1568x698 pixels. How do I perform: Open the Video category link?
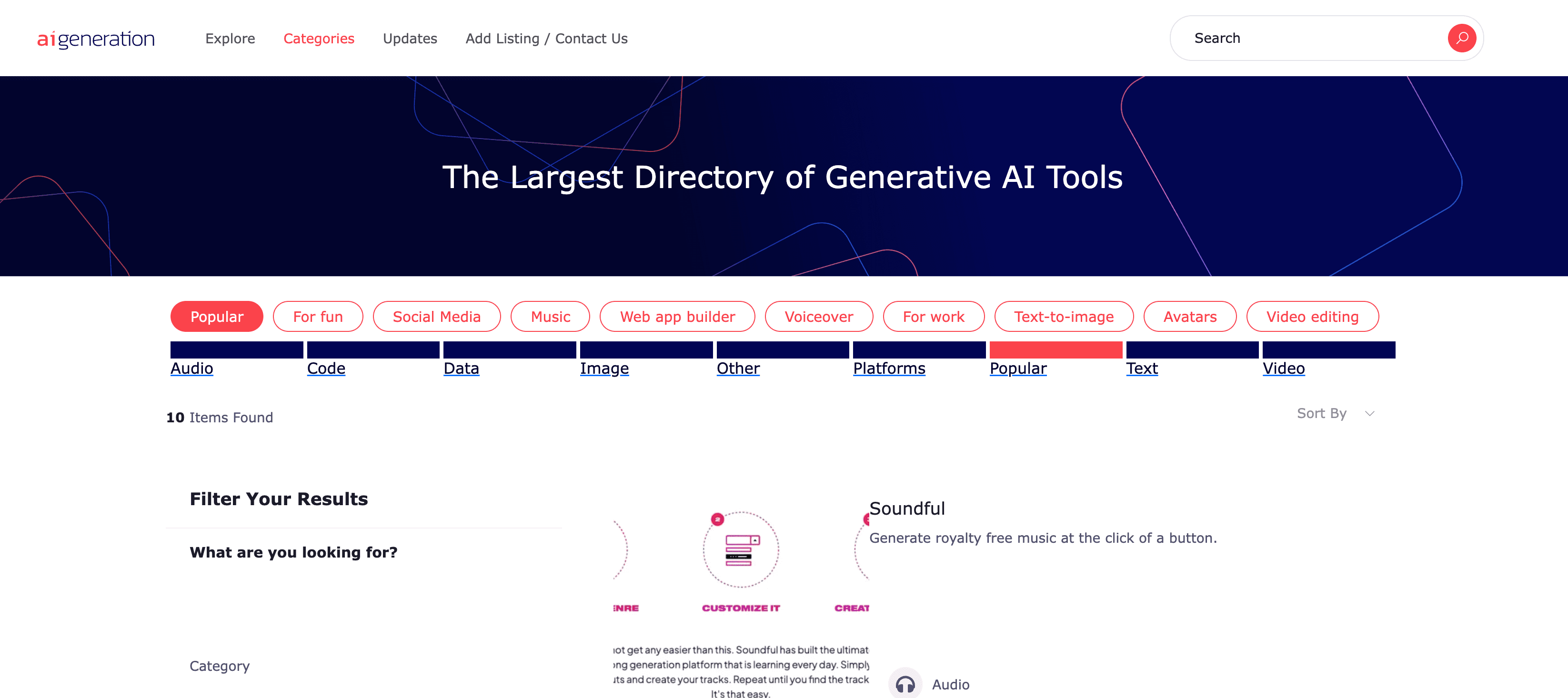coord(1284,368)
